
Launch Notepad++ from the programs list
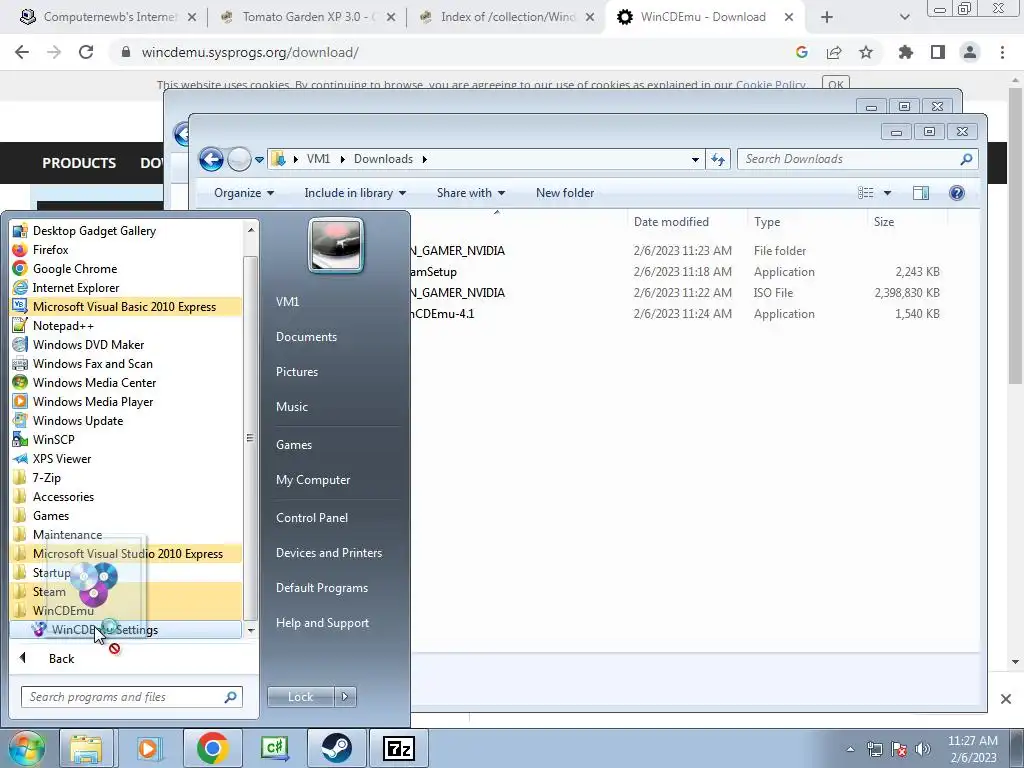click(63, 325)
